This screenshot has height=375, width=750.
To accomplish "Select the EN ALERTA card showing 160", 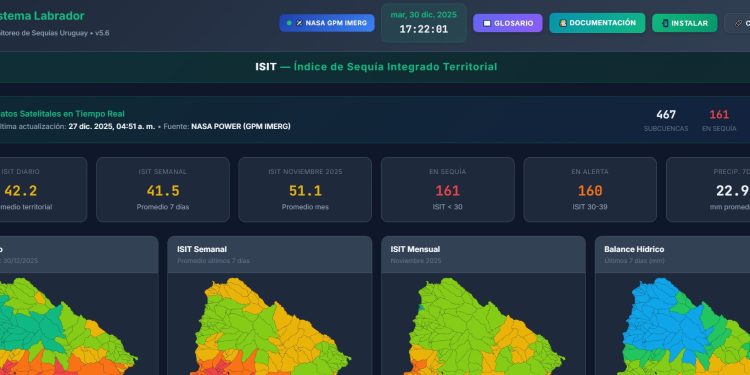I will (x=590, y=190).
